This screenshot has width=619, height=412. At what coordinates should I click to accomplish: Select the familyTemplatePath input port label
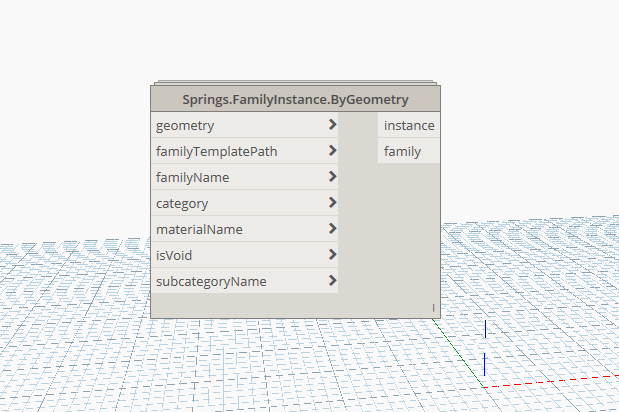click(x=216, y=151)
